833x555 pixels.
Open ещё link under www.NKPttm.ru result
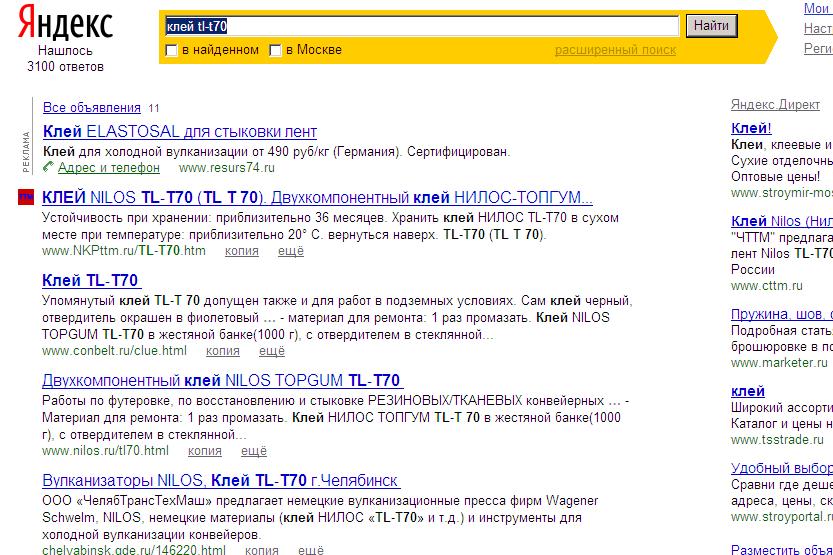(291, 251)
